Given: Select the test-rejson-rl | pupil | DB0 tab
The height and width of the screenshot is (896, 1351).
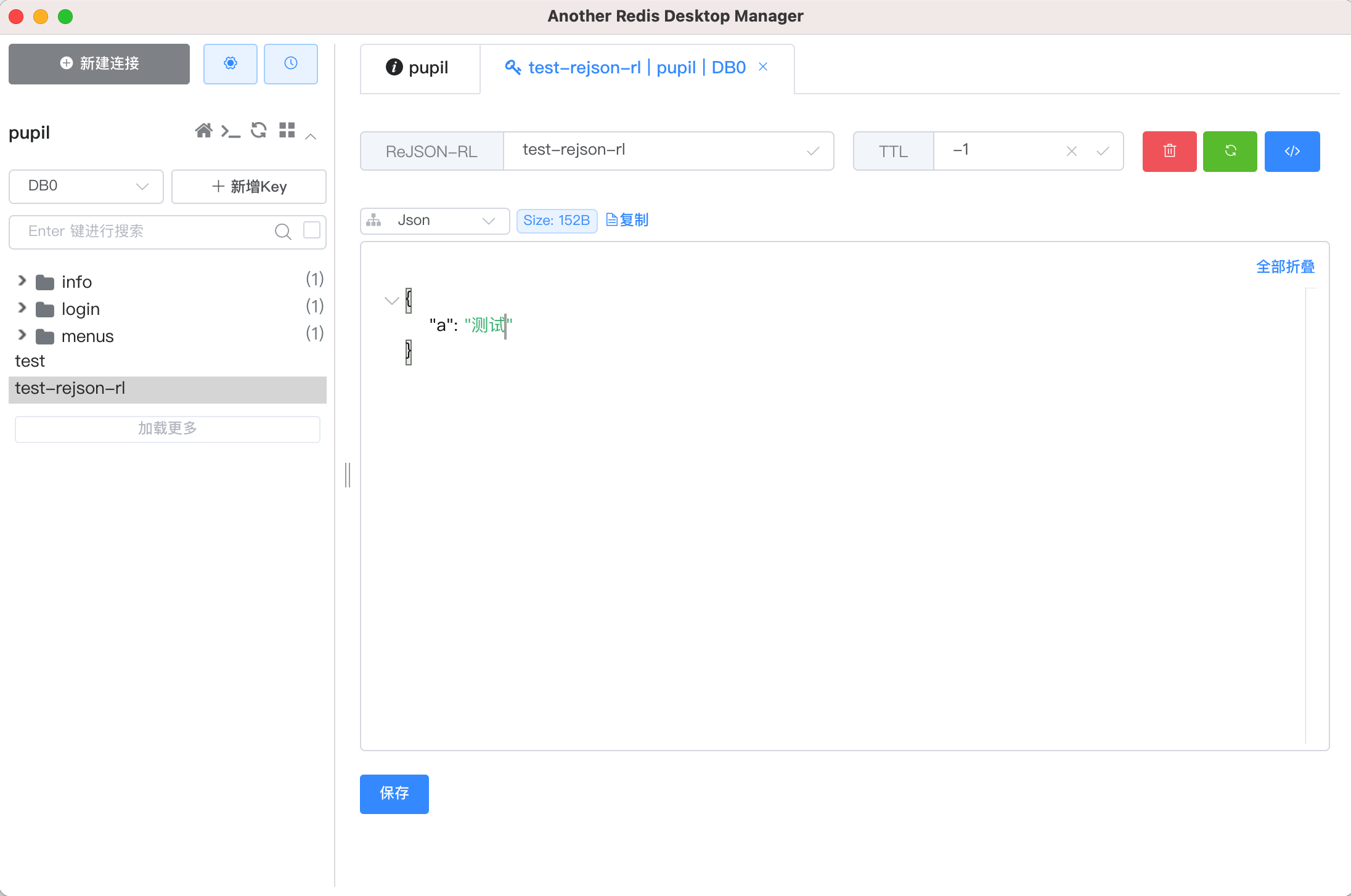Looking at the screenshot, I should [x=637, y=68].
